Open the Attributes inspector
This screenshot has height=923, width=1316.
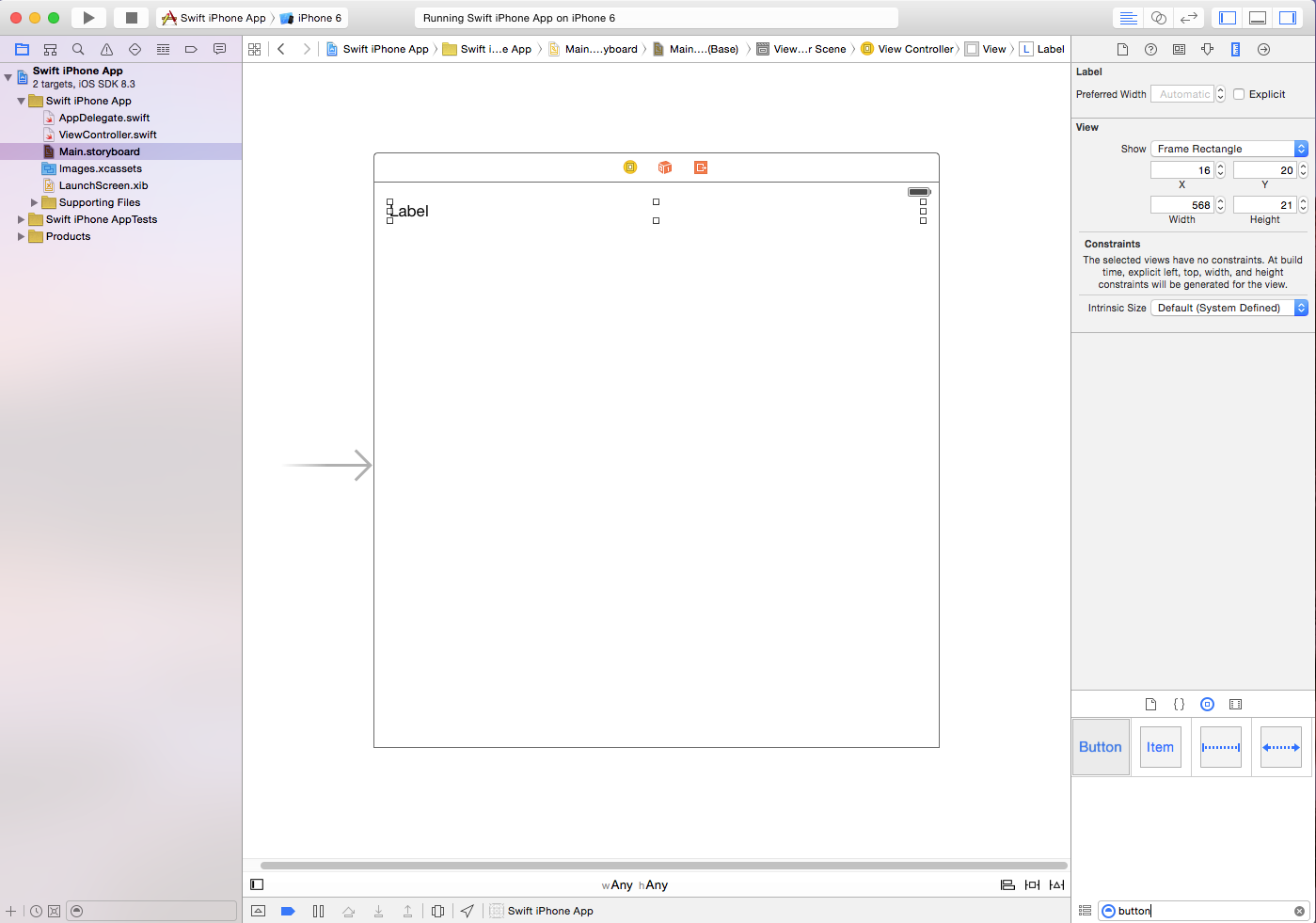coord(1207,49)
